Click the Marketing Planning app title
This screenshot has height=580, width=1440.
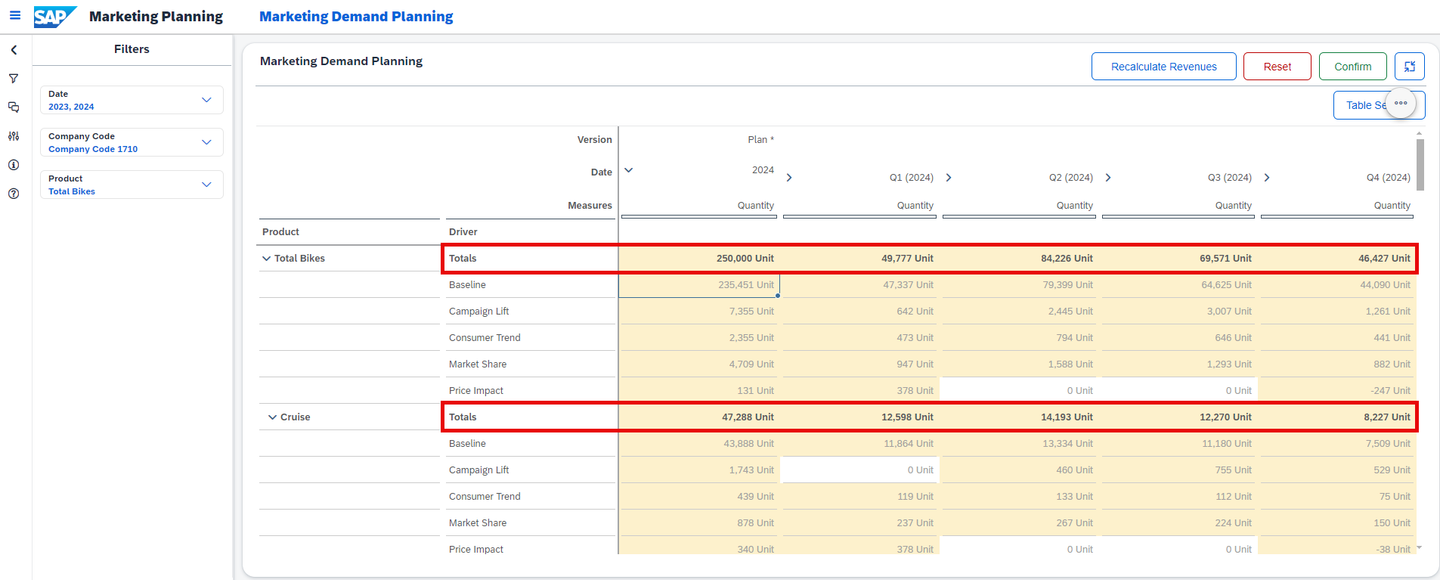click(x=156, y=16)
